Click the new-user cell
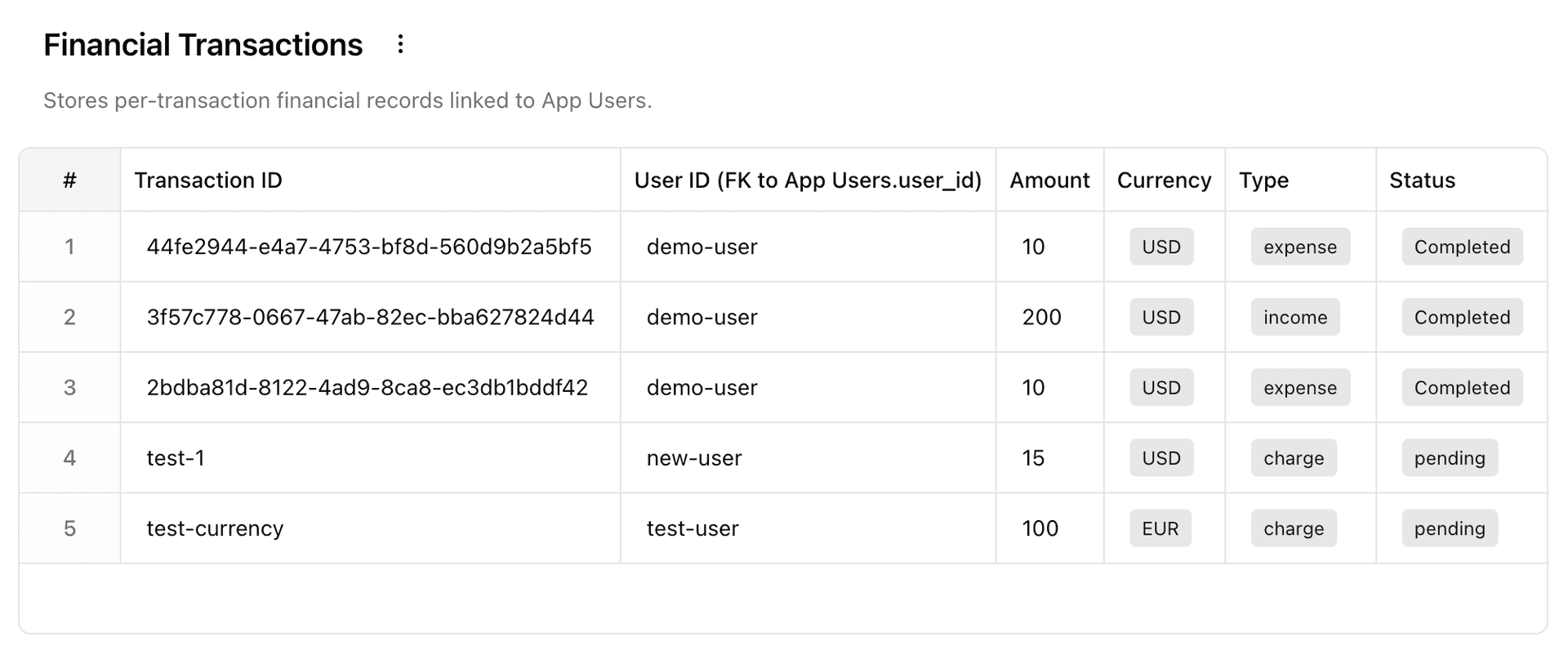 point(808,458)
